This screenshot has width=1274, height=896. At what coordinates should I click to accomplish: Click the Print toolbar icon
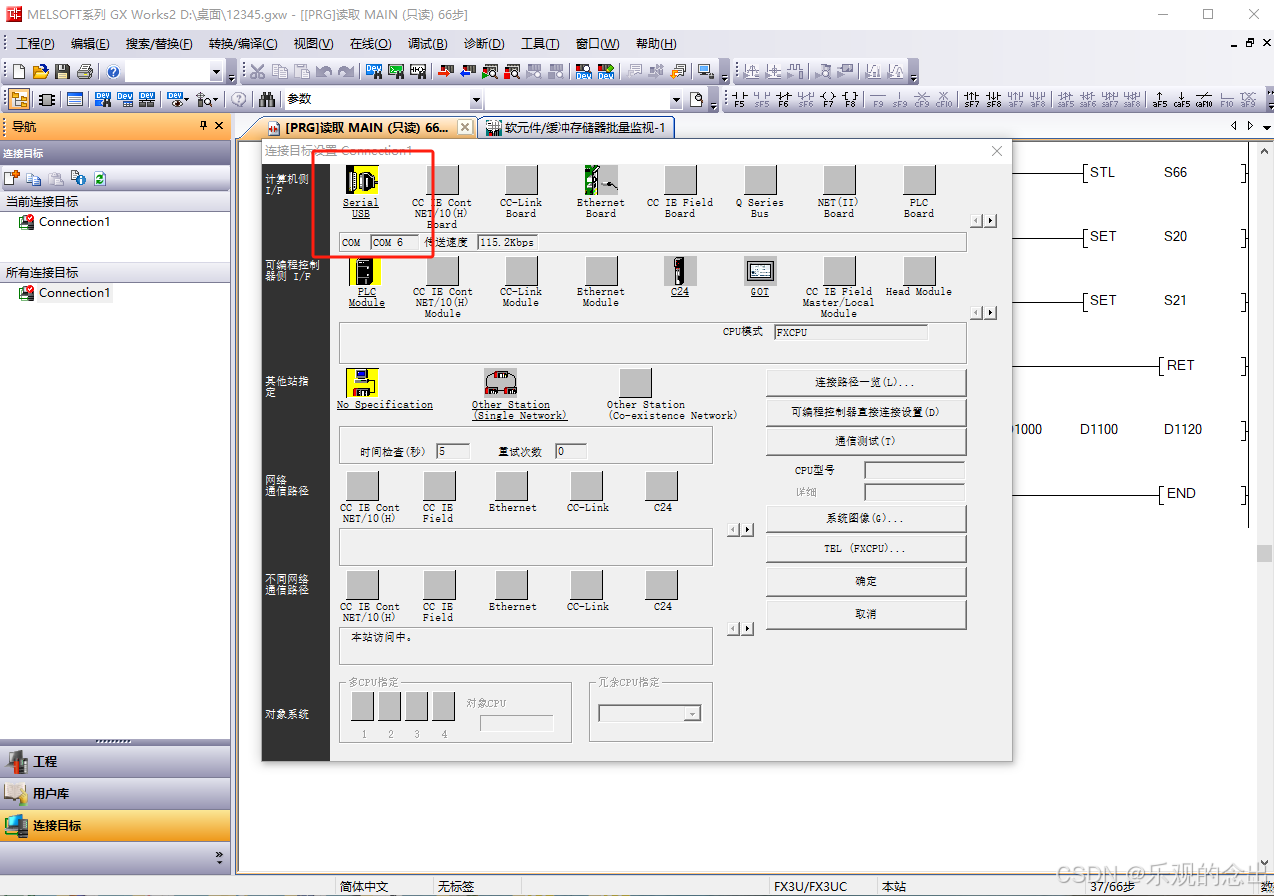point(84,72)
